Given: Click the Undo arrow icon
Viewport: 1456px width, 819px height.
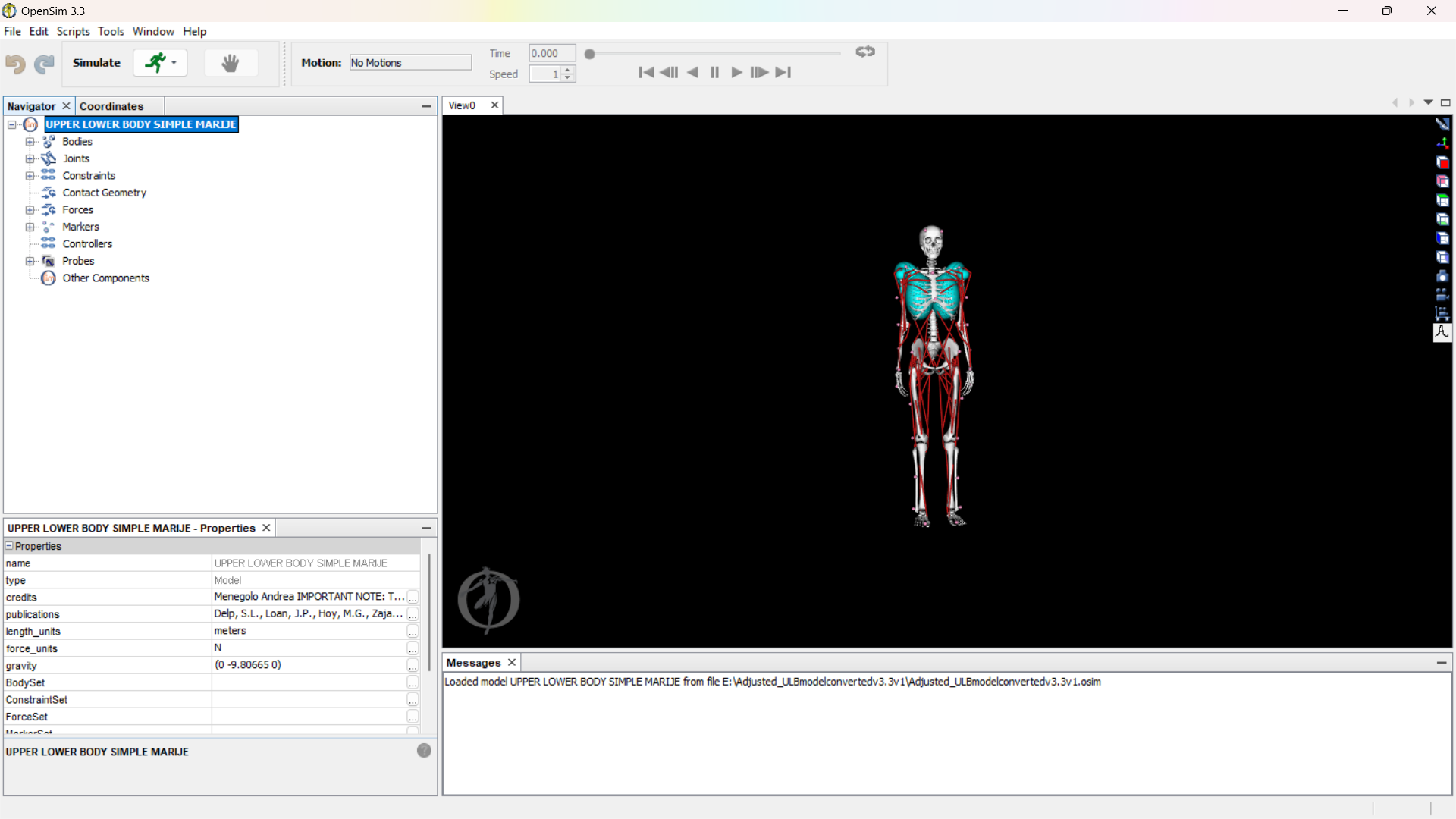Looking at the screenshot, I should [15, 64].
